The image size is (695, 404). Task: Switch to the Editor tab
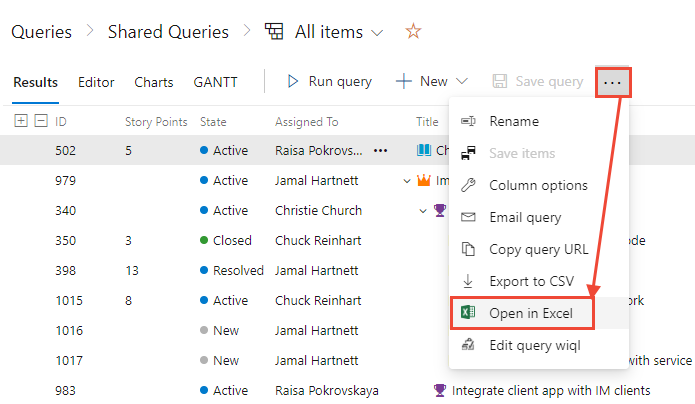(96, 82)
